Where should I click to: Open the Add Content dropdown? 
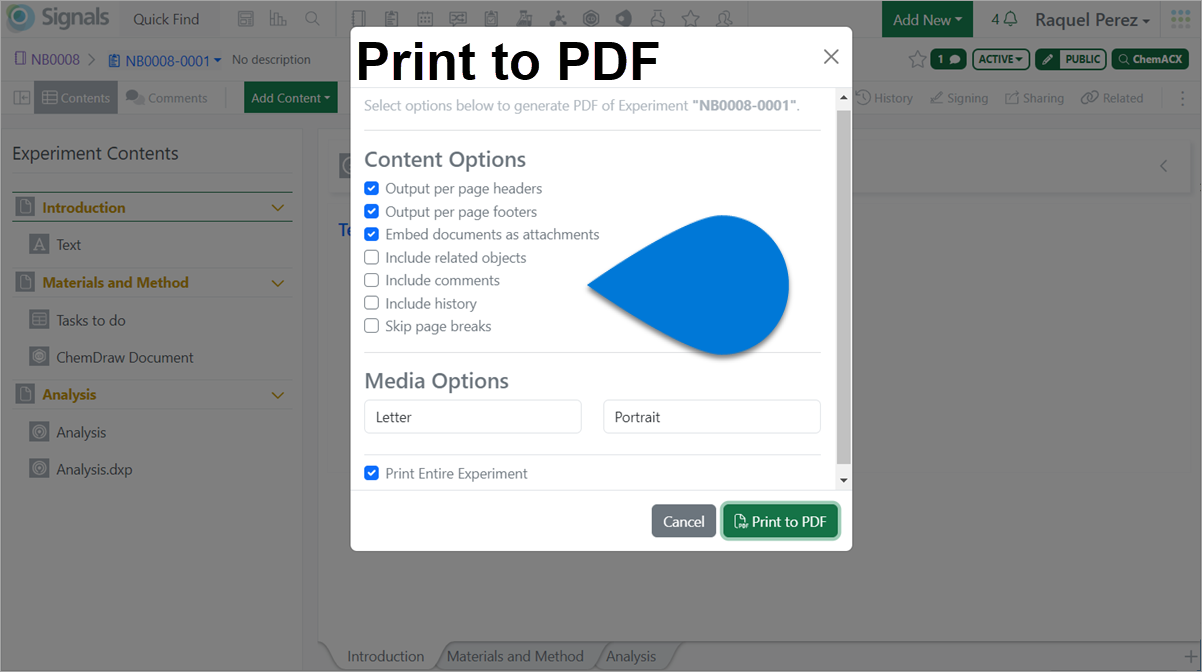point(290,98)
